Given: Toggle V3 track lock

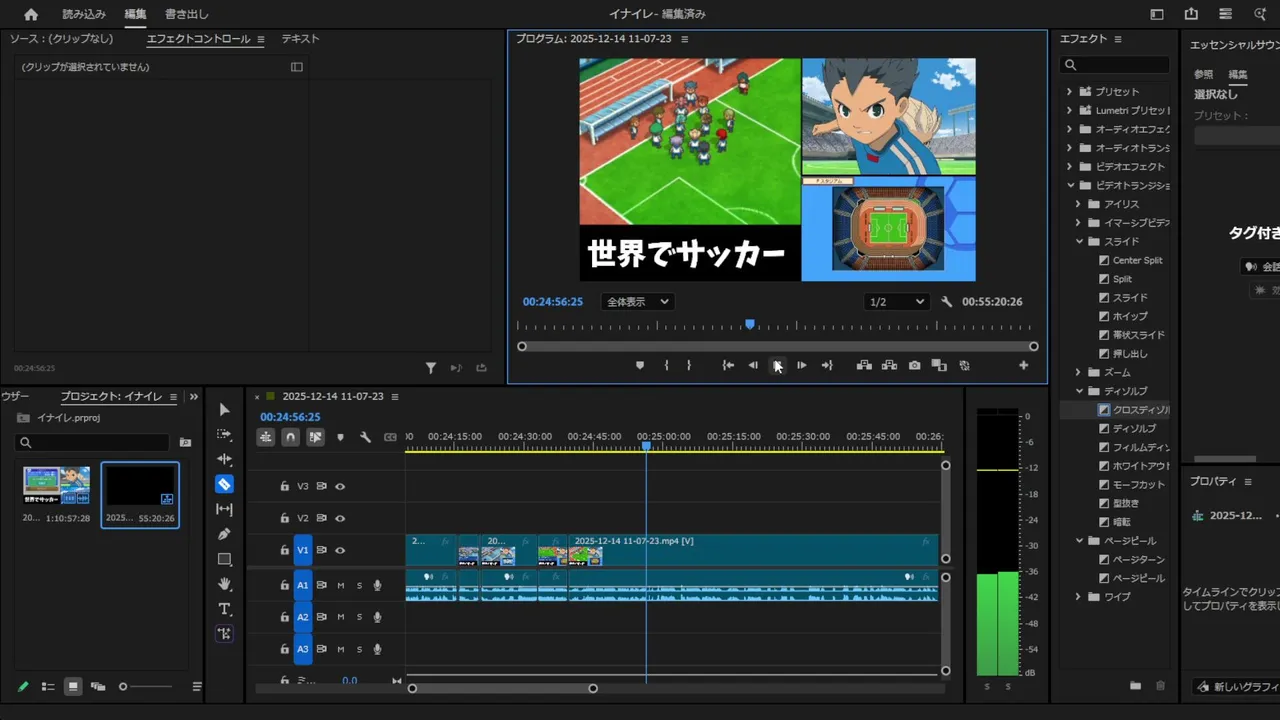Looking at the screenshot, I should (284, 487).
